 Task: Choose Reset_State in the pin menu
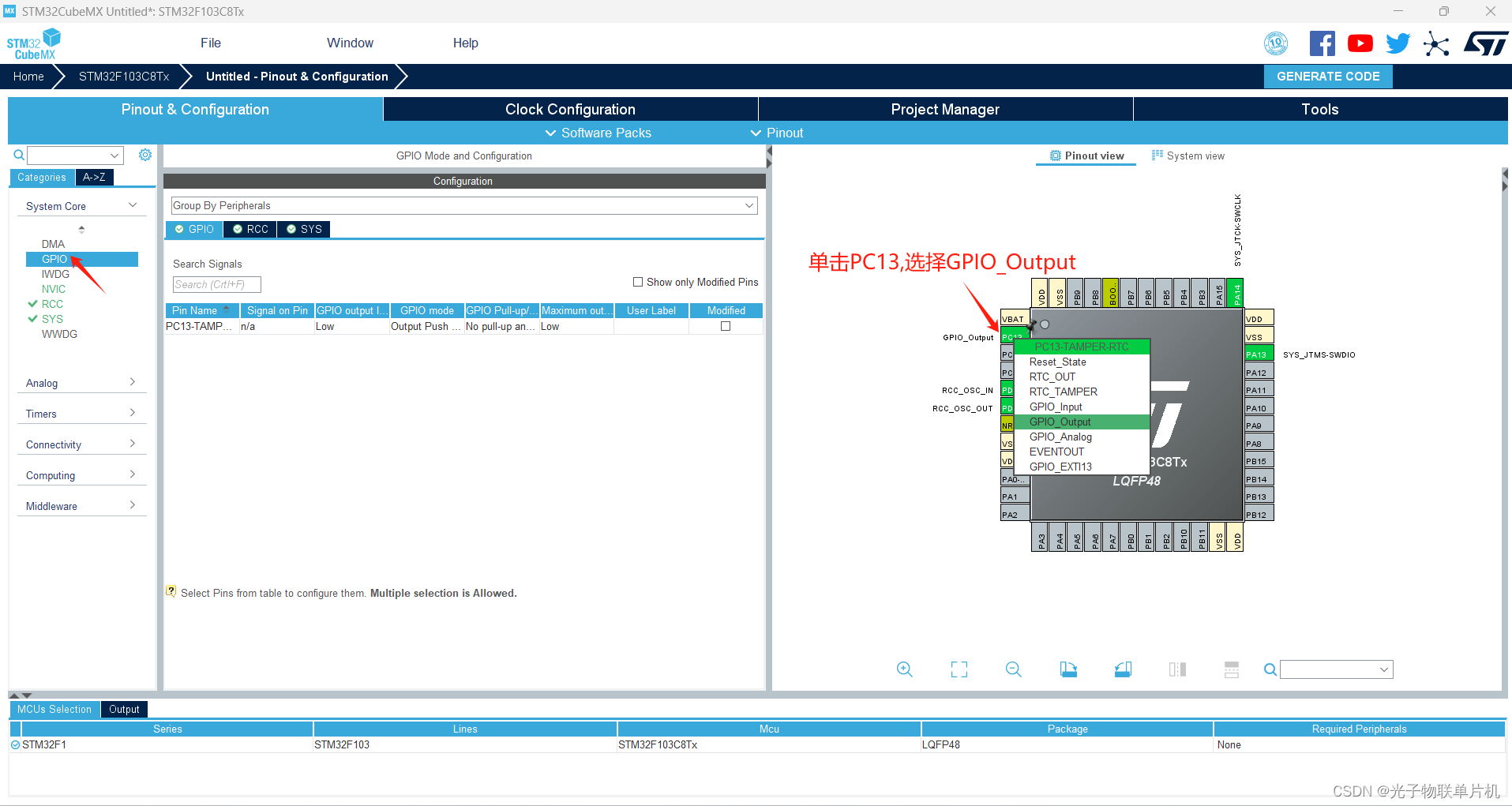pos(1081,362)
